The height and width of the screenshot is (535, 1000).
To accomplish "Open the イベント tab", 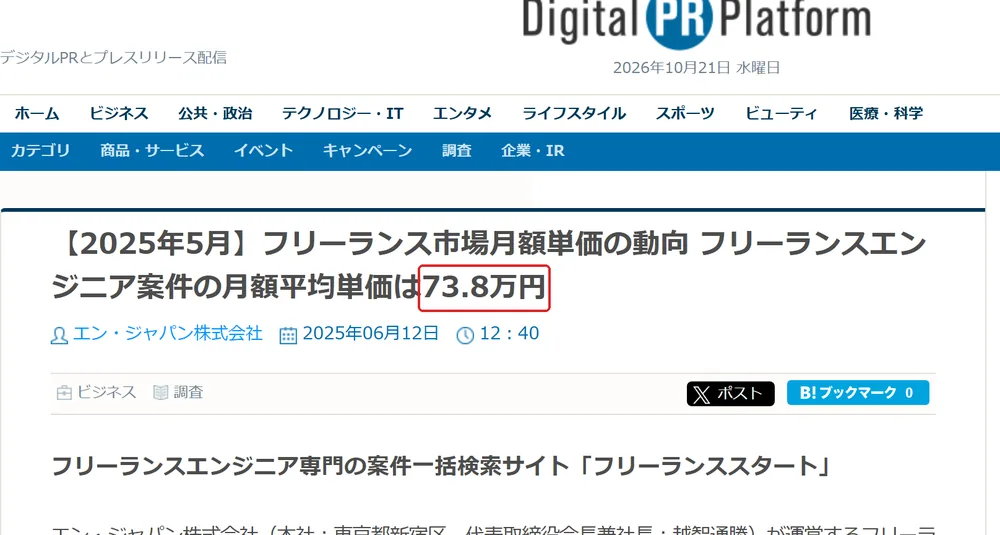I will pos(263,150).
